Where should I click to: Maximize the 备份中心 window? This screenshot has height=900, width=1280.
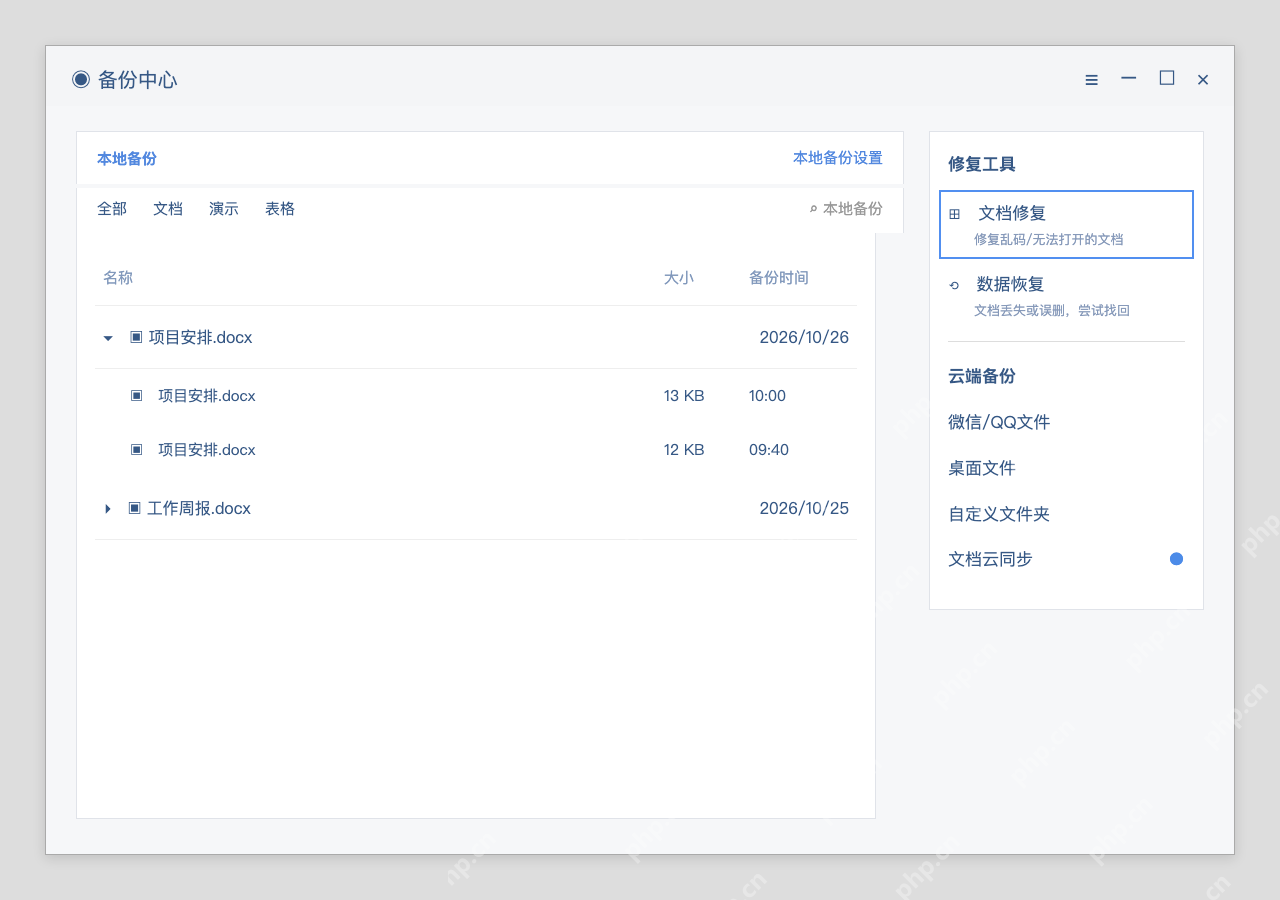click(x=1167, y=78)
